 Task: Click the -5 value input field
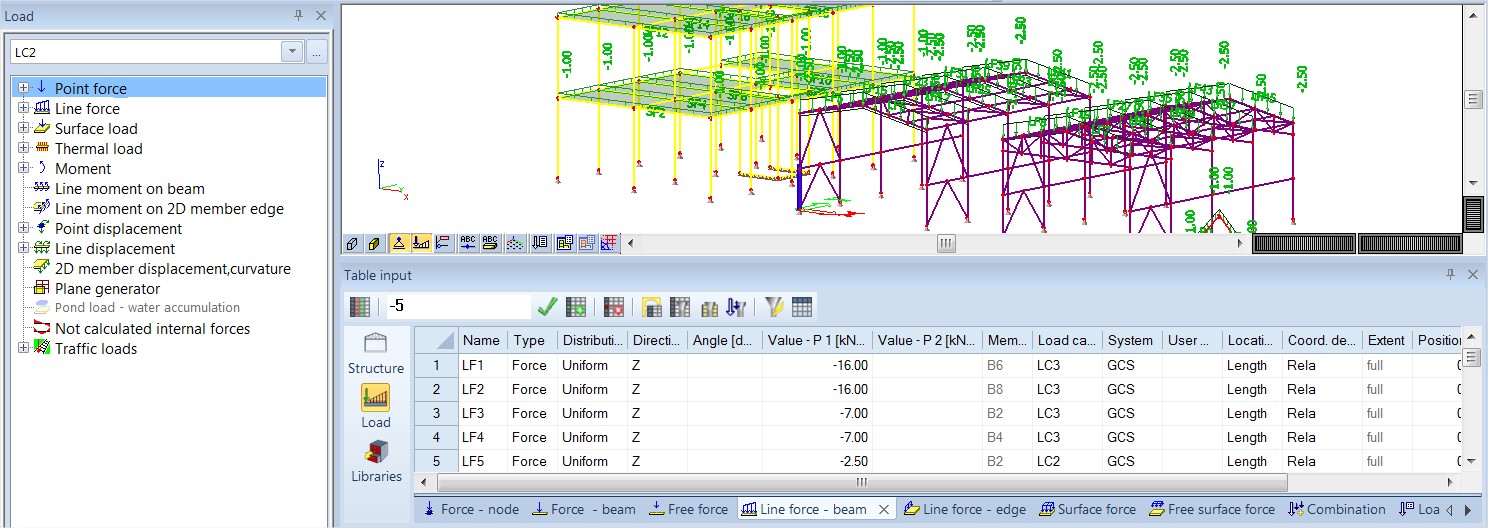457,307
